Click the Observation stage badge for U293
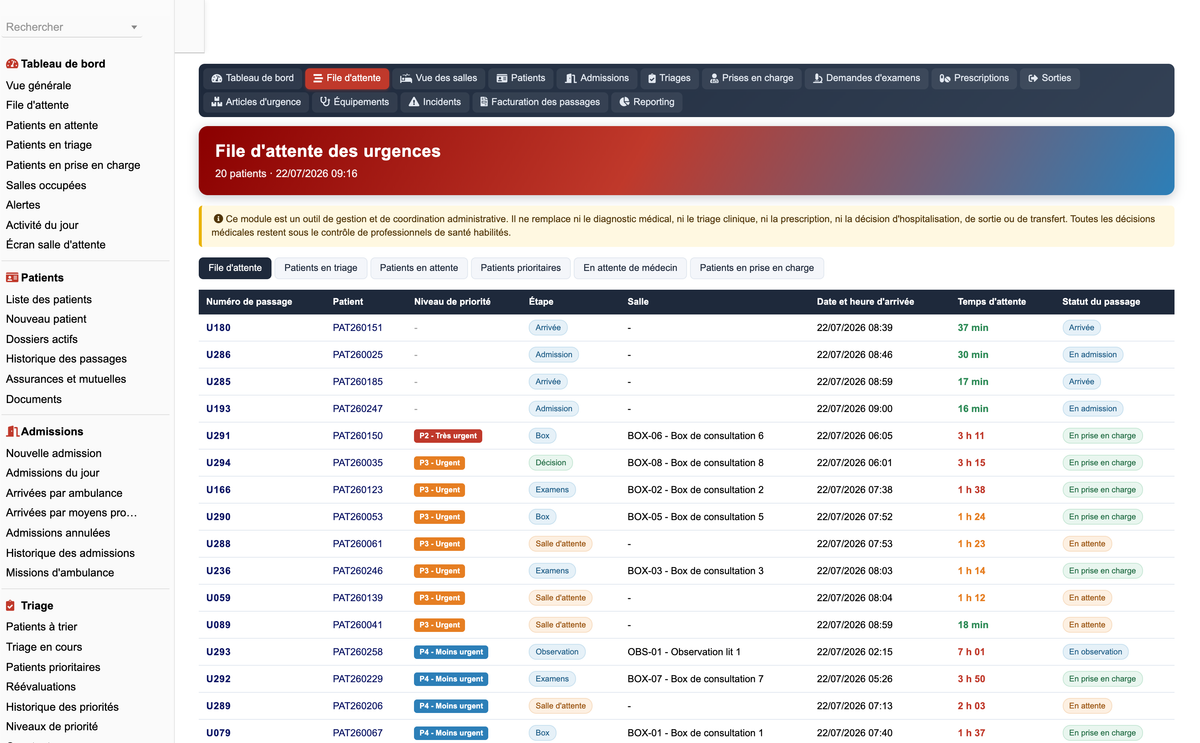The height and width of the screenshot is (743, 1200). (x=557, y=652)
